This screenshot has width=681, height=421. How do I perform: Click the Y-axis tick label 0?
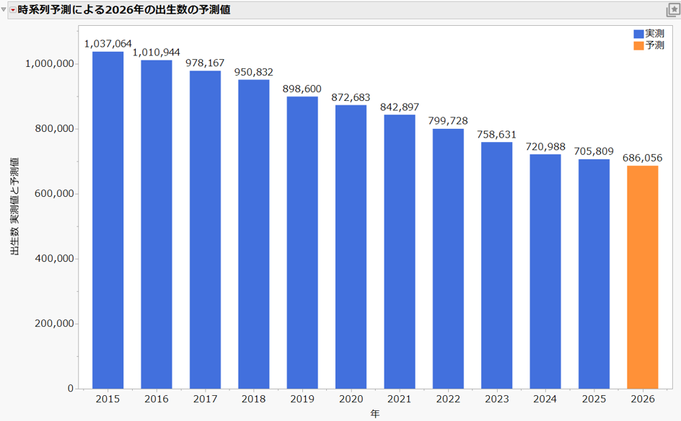(x=71, y=388)
